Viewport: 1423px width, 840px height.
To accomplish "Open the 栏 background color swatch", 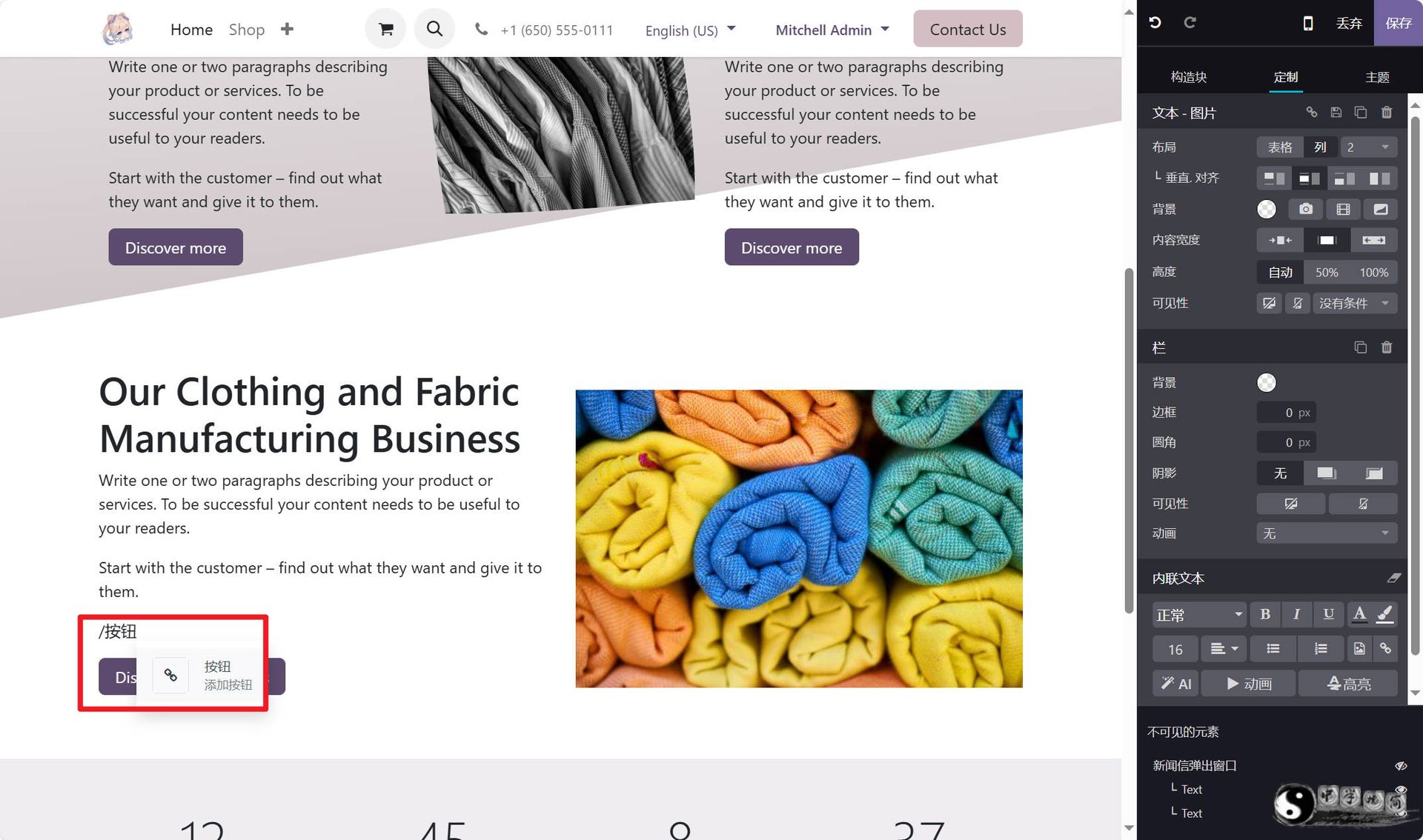I will [x=1267, y=382].
